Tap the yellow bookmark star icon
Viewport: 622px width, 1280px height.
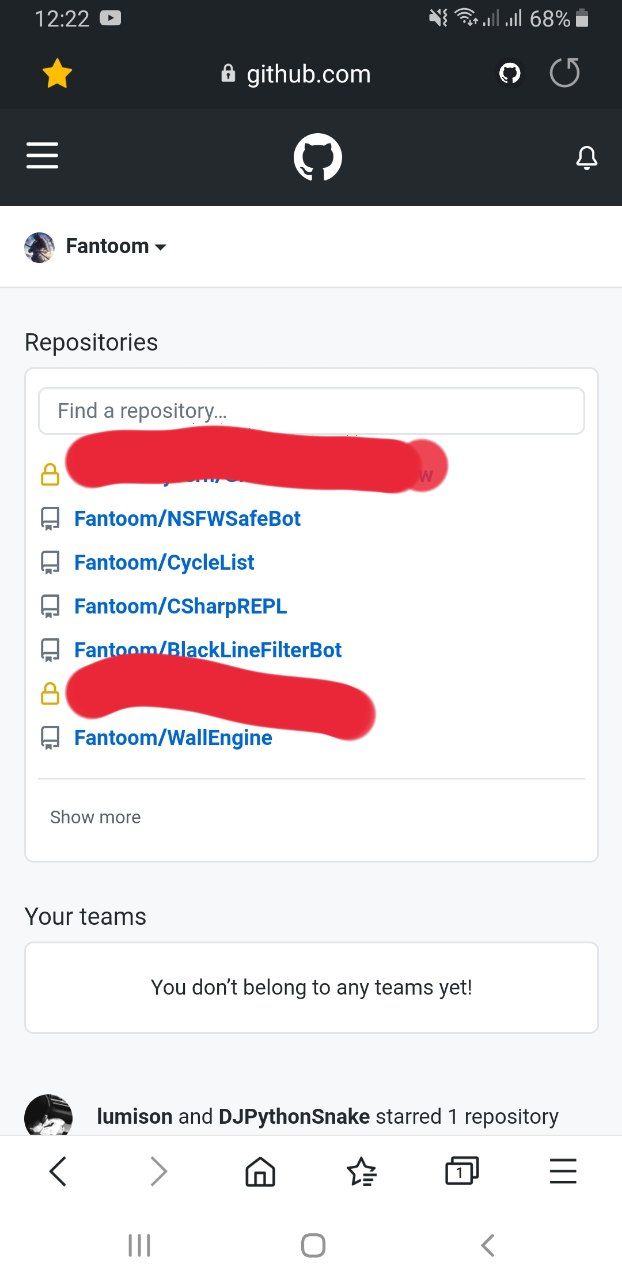tap(57, 74)
